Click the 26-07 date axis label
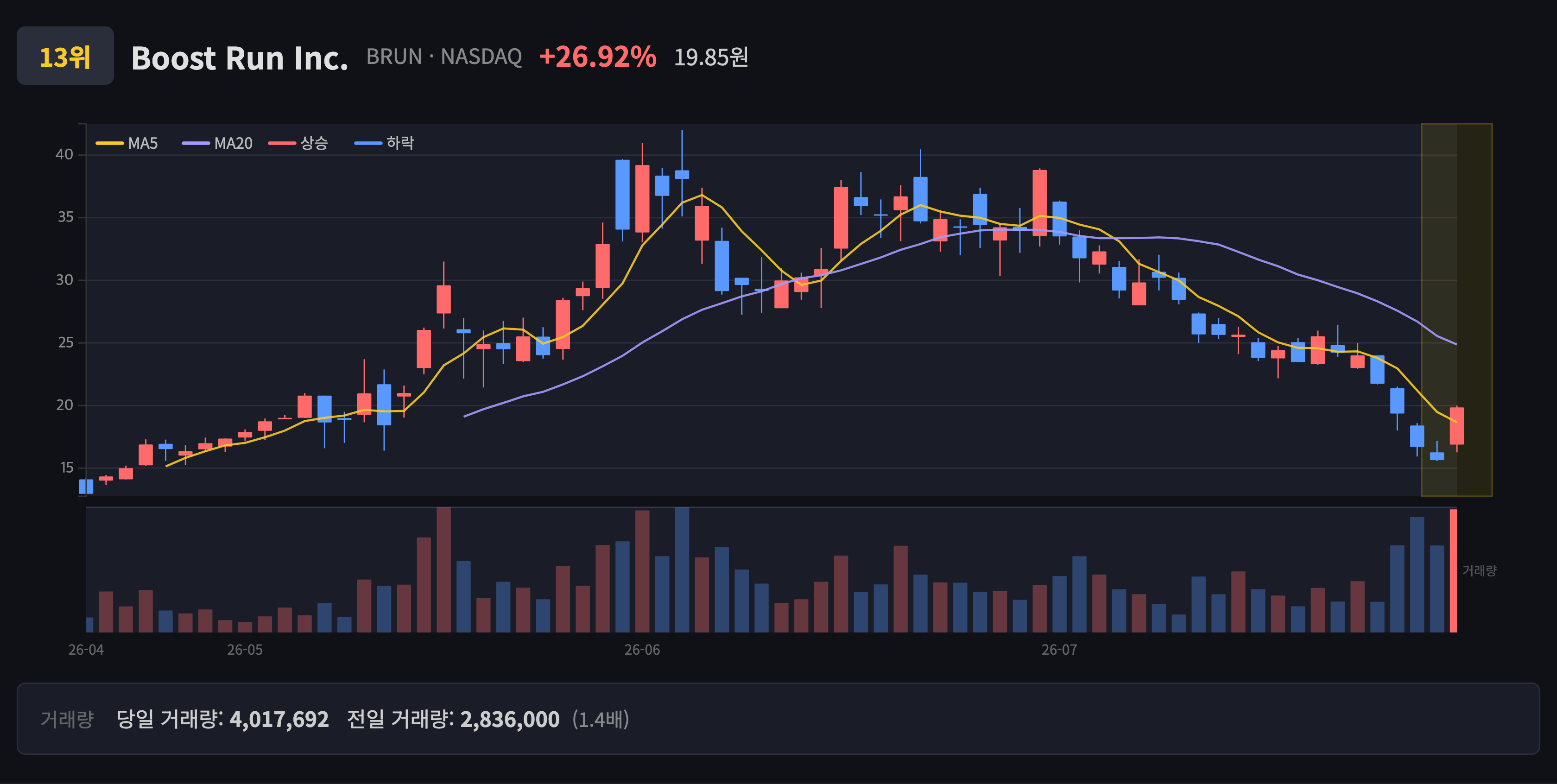The height and width of the screenshot is (784, 1557). pyautogui.click(x=1059, y=650)
